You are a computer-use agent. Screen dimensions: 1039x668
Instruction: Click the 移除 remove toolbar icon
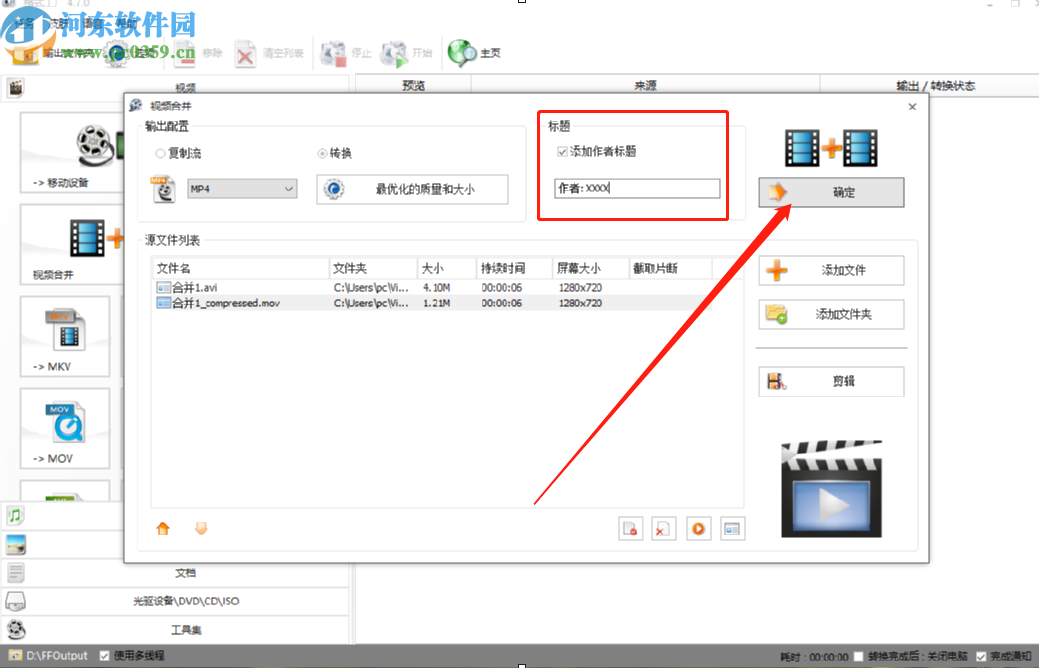click(184, 54)
